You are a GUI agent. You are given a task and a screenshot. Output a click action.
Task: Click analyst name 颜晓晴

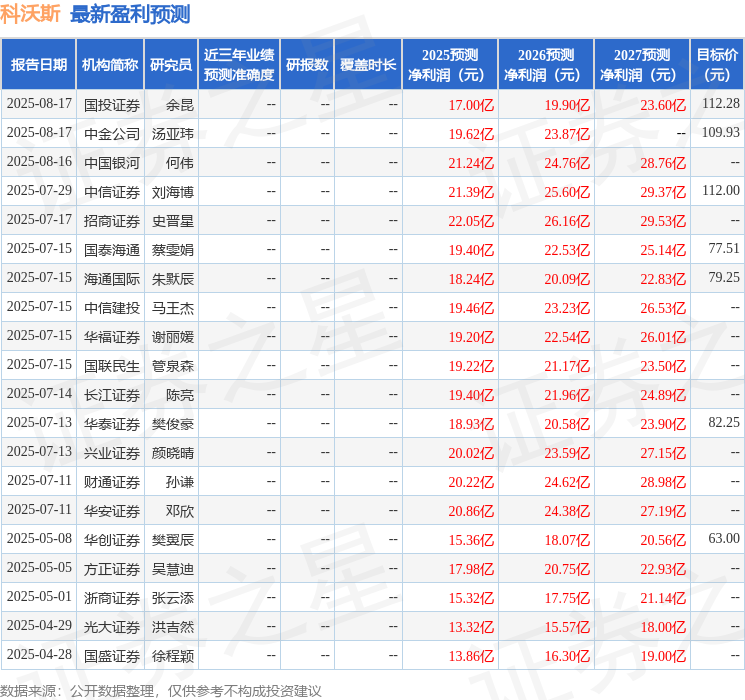click(172, 452)
